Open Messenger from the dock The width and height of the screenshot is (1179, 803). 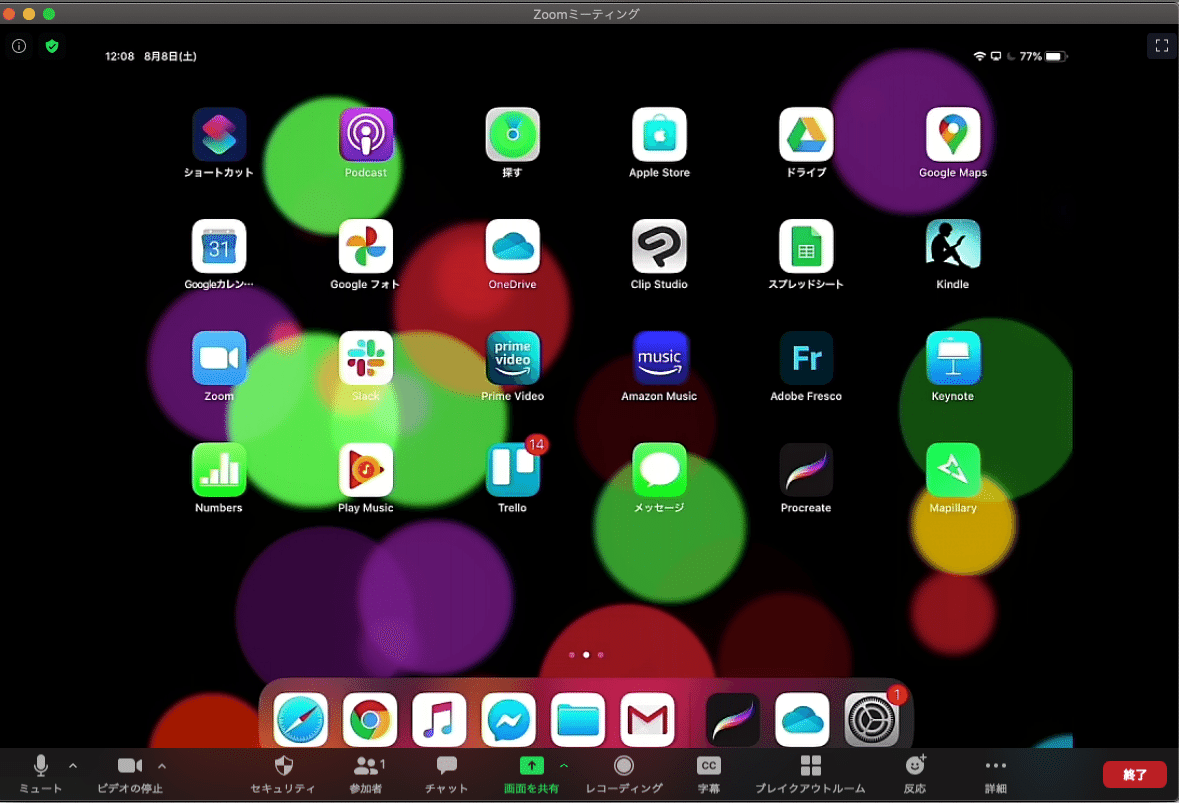pos(508,720)
